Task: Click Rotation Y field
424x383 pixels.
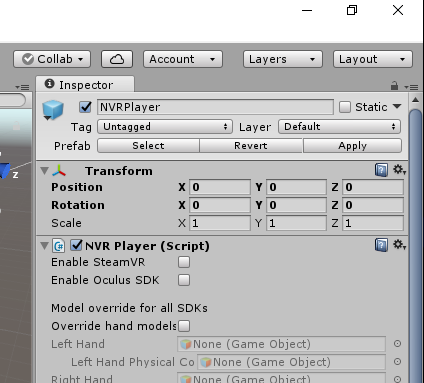Action: click(296, 205)
